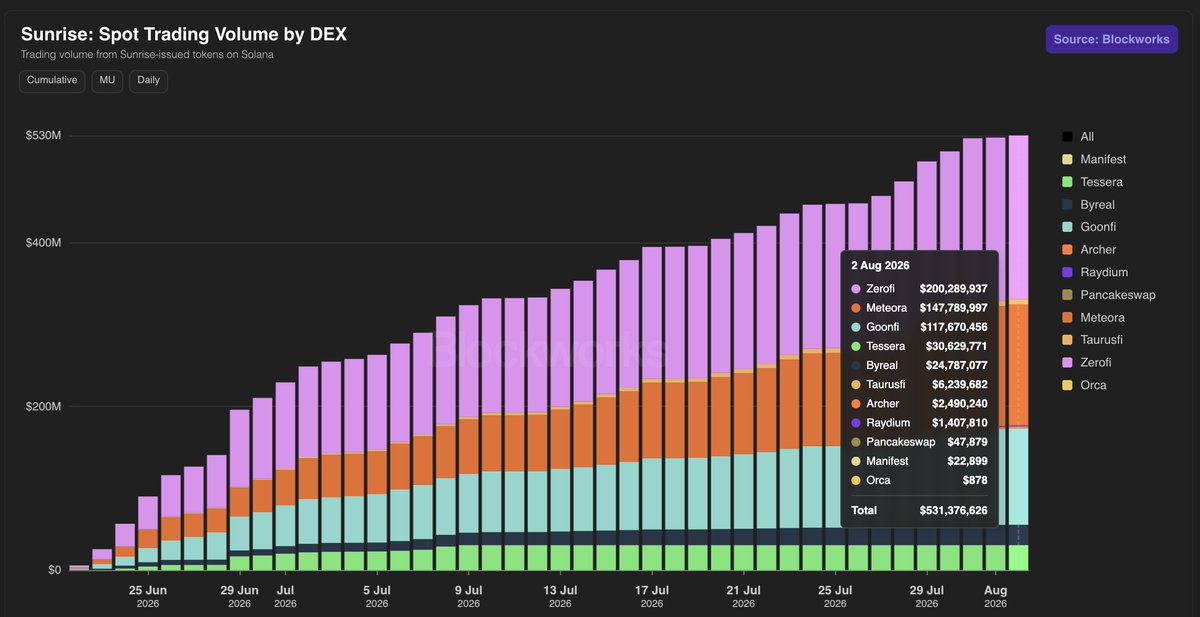Click the Total $531,376,626 tooltip value
The image size is (1200, 617).
pos(954,510)
